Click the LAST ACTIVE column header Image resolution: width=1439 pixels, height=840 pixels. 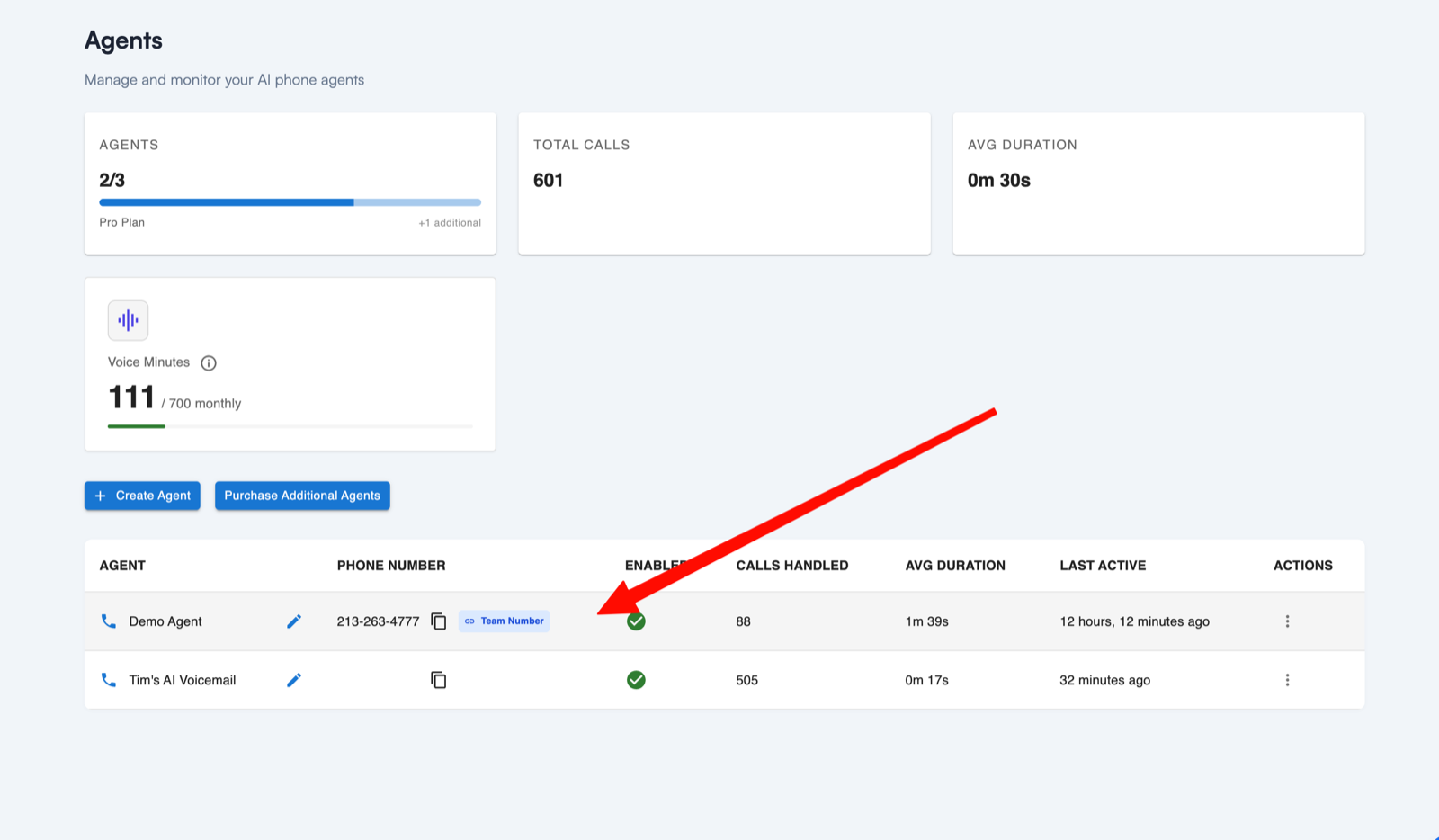tap(1103, 566)
